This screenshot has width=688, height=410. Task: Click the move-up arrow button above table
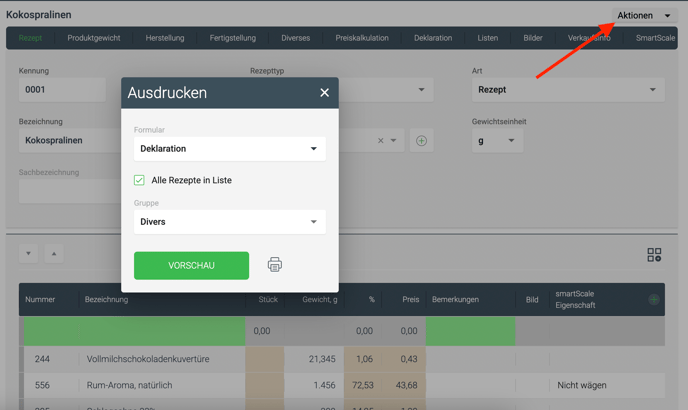pyautogui.click(x=54, y=254)
